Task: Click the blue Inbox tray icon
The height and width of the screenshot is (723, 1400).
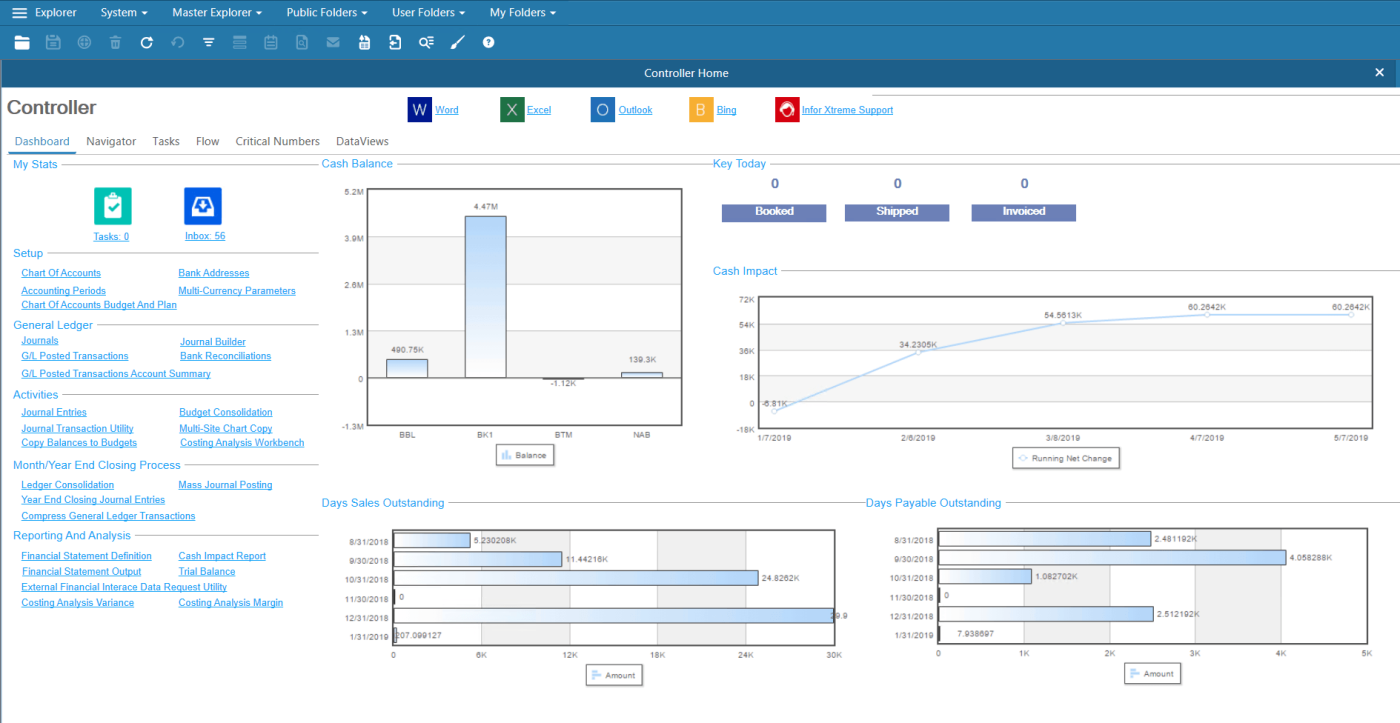Action: point(203,206)
